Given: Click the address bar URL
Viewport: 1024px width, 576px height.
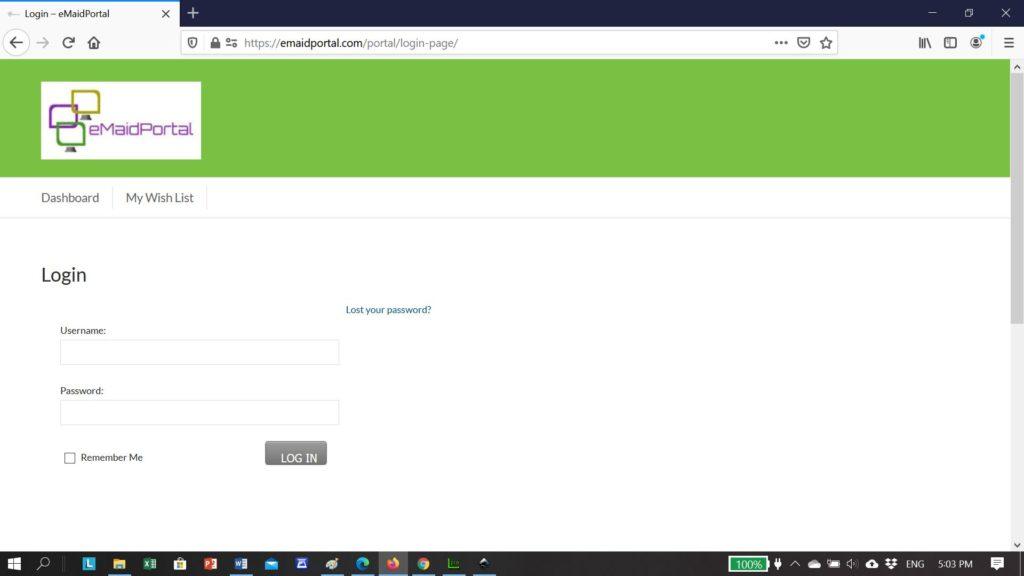Looking at the screenshot, I should [x=351, y=43].
